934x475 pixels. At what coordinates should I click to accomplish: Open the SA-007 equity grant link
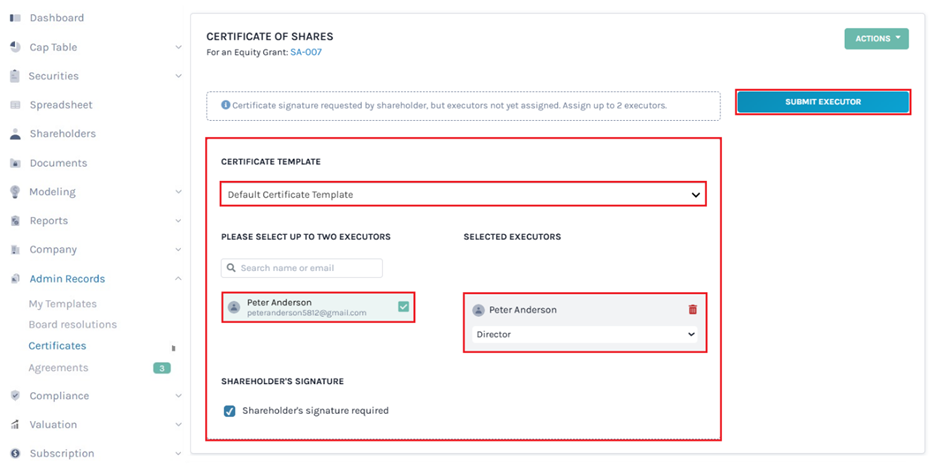tap(306, 52)
